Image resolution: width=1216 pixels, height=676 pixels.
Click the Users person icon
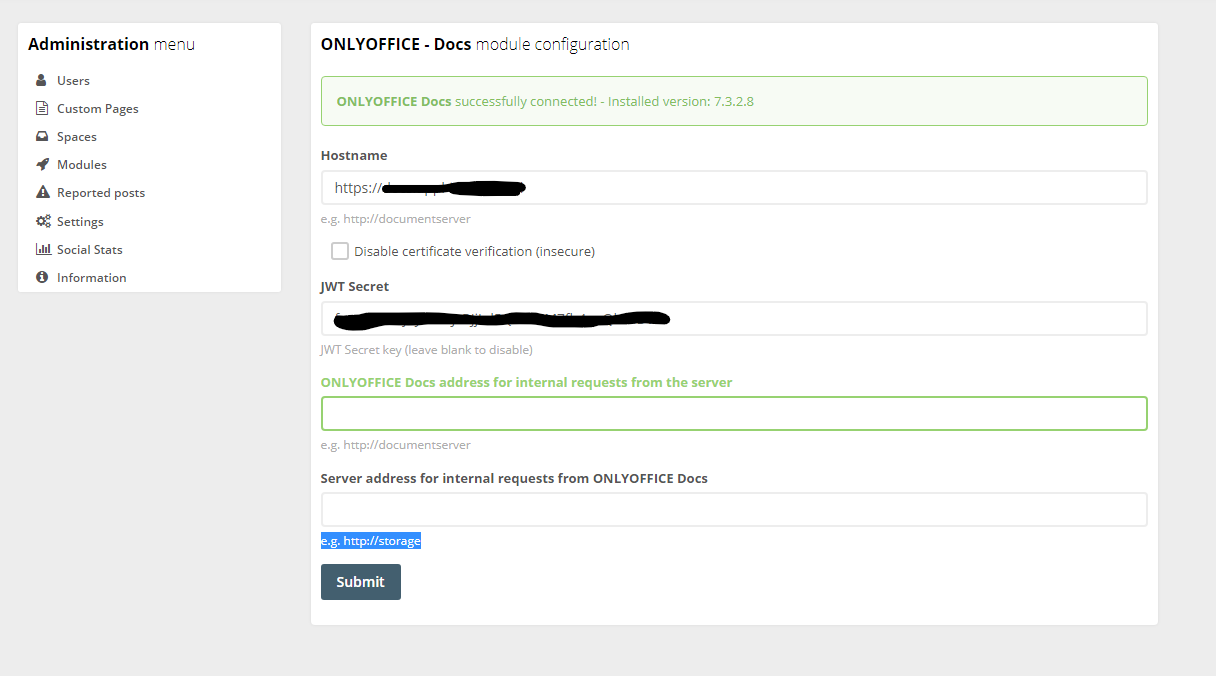[x=42, y=80]
